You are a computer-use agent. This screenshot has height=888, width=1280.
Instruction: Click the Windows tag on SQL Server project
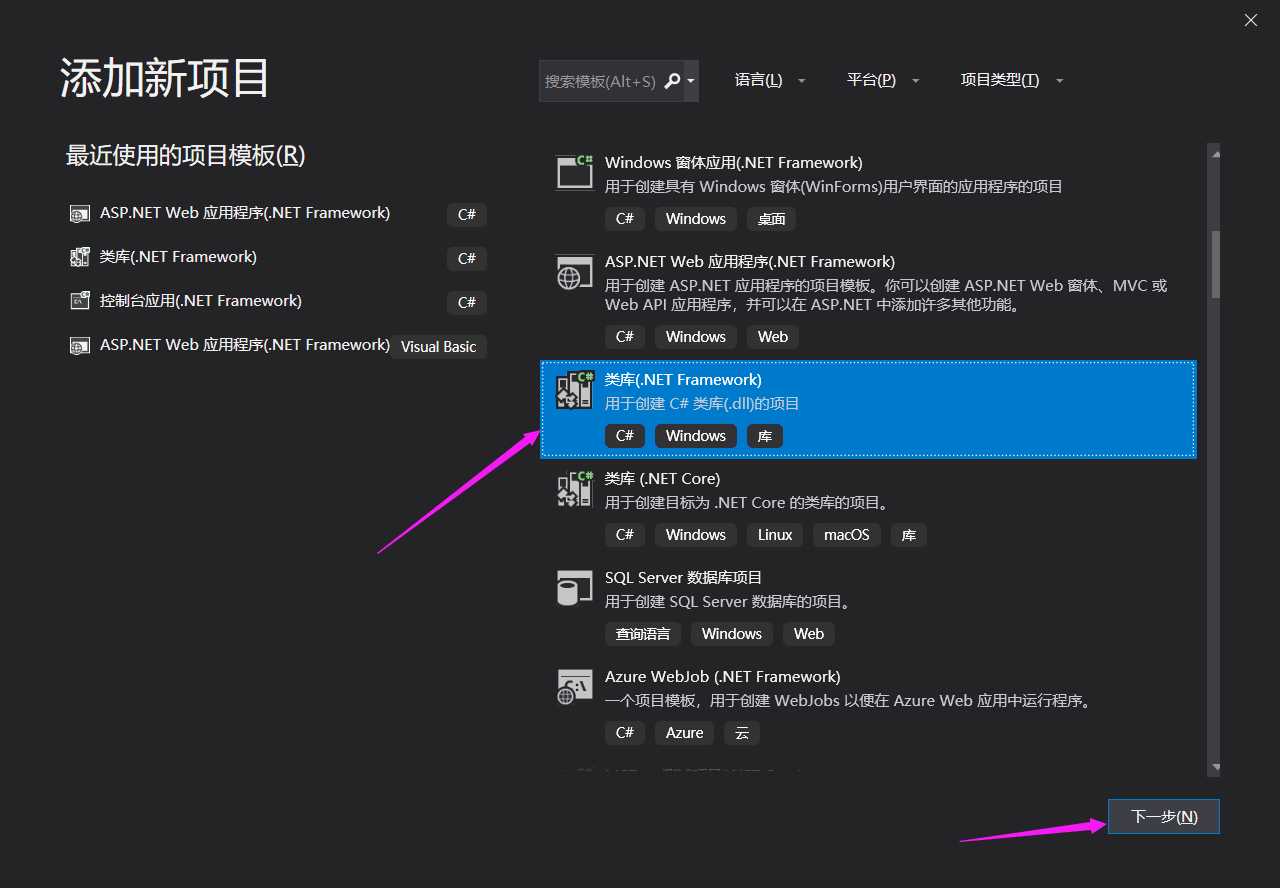(x=731, y=634)
